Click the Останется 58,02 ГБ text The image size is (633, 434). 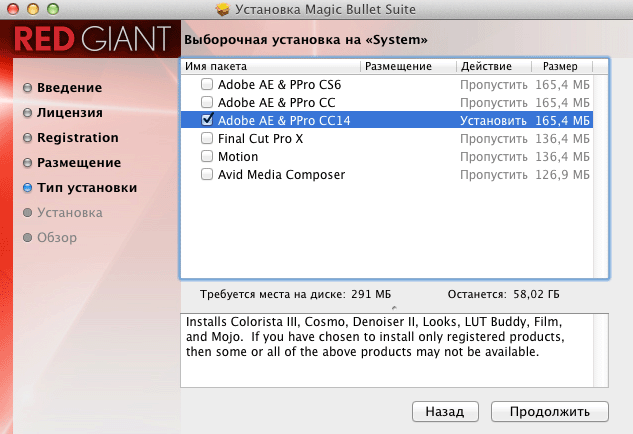pyautogui.click(x=503, y=294)
